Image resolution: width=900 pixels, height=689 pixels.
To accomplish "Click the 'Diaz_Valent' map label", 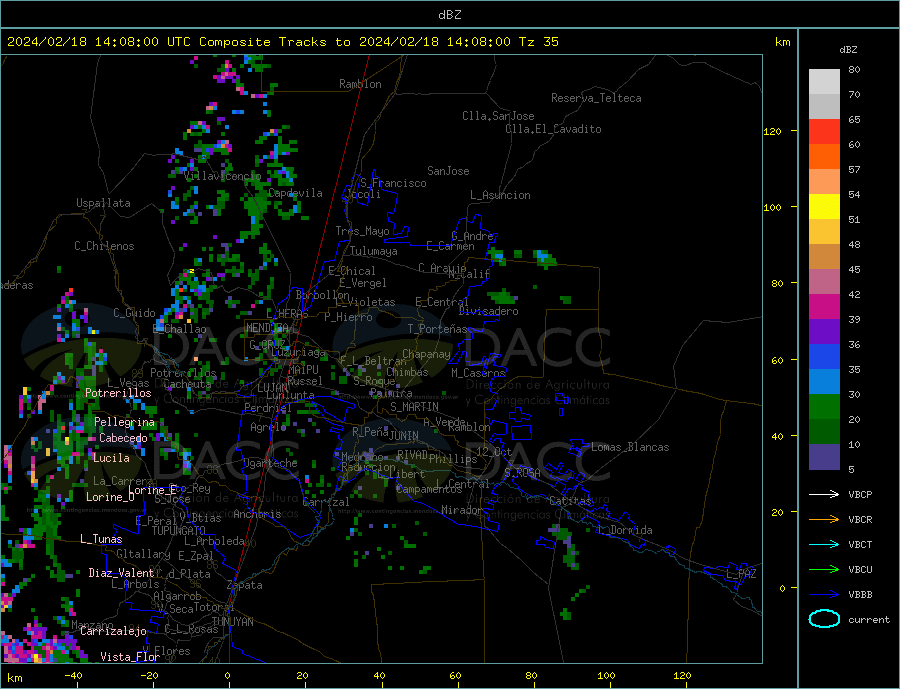I will click(121, 573).
